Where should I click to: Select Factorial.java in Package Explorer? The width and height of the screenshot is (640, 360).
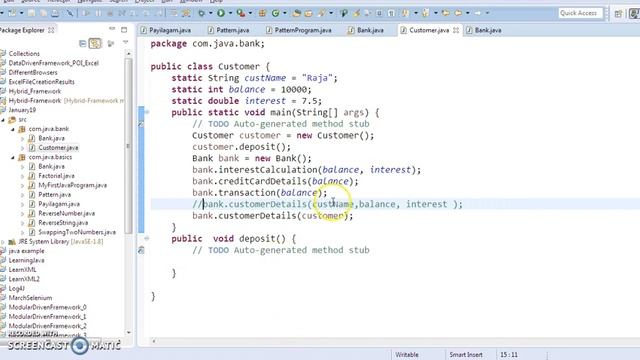[56, 176]
